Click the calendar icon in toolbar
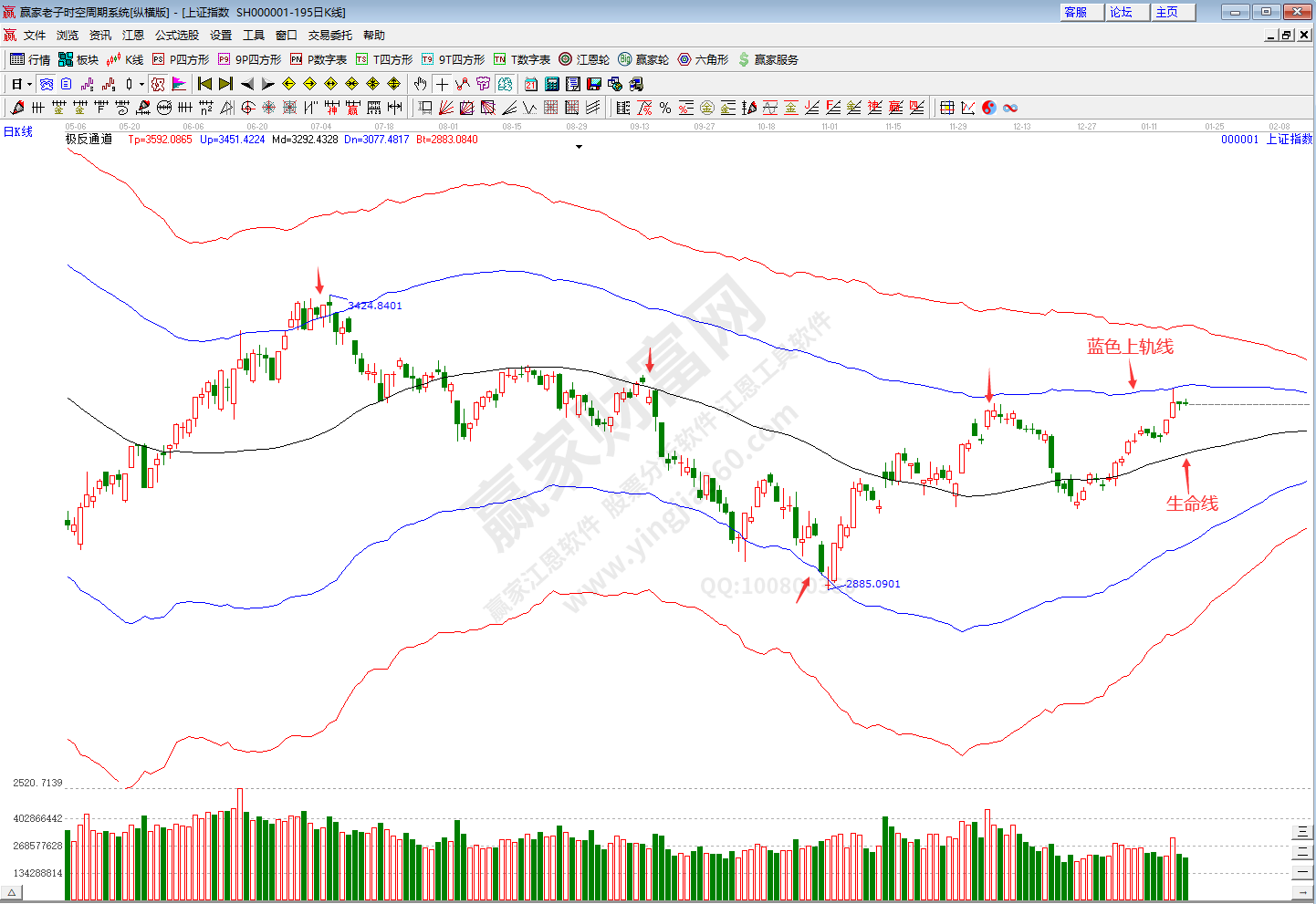This screenshot has width=1316, height=904. click(x=531, y=84)
